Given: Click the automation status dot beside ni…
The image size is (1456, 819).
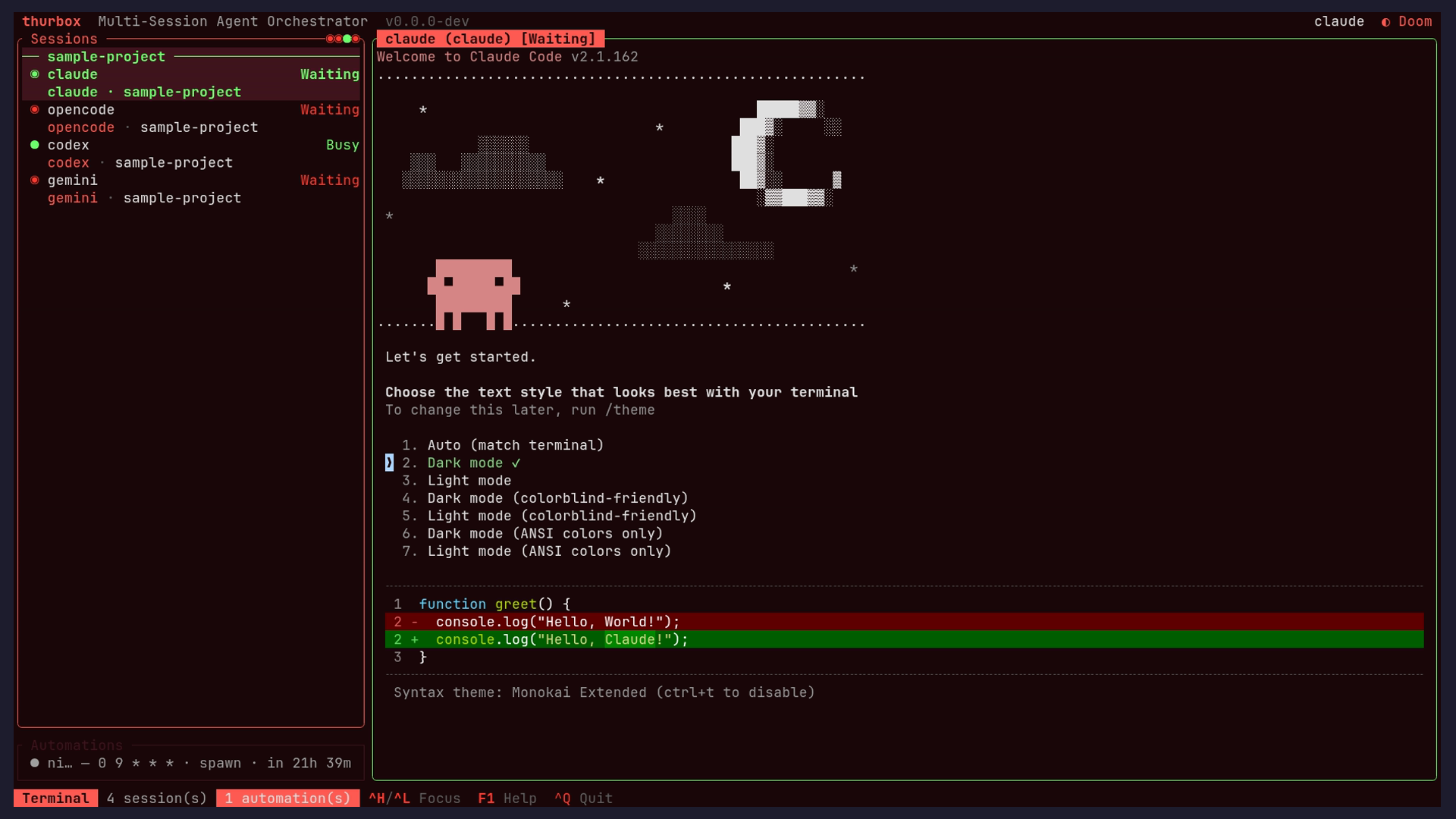Looking at the screenshot, I should (x=34, y=763).
